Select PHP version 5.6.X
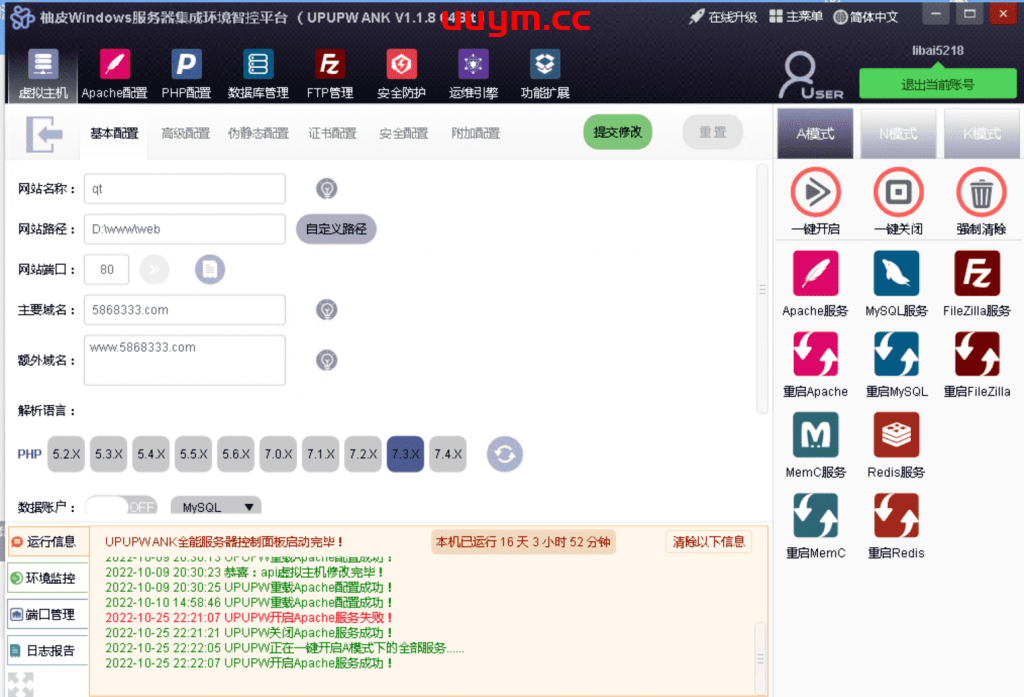Image resolution: width=1024 pixels, height=697 pixels. click(x=237, y=454)
